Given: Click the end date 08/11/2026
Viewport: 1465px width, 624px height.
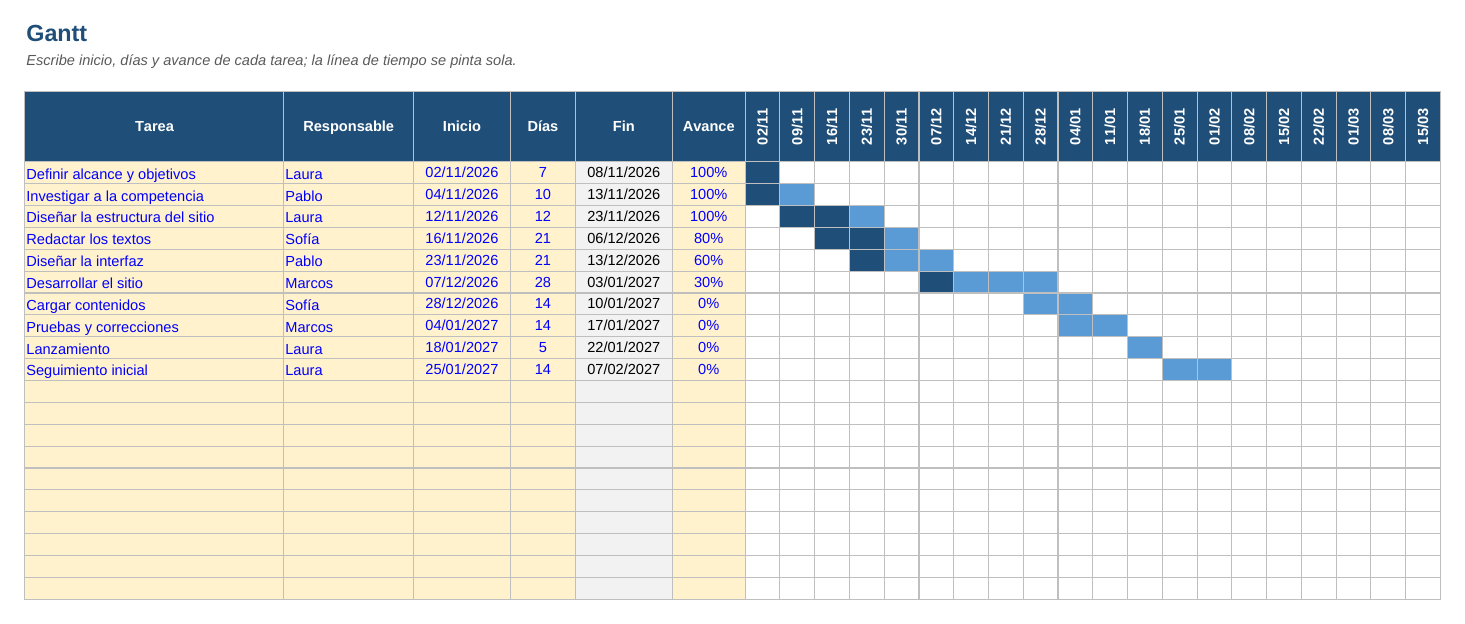Looking at the screenshot, I should click(x=624, y=173).
